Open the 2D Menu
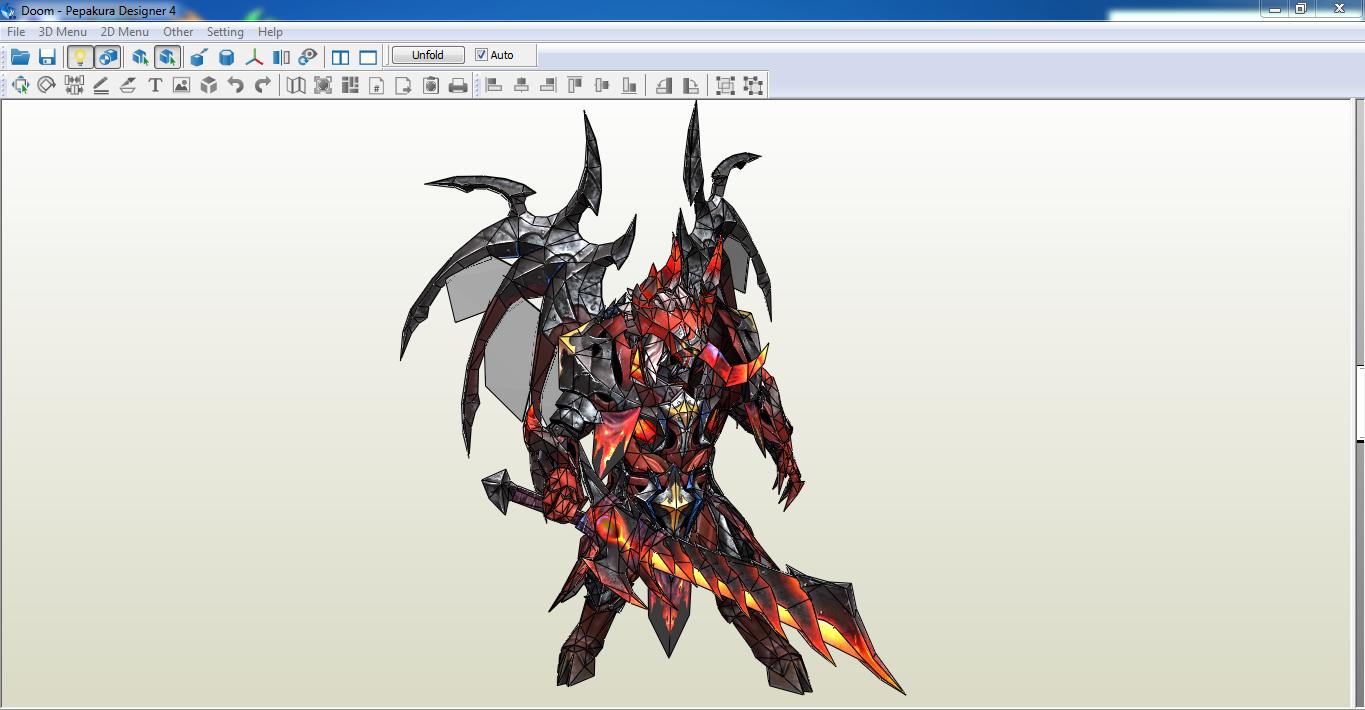Viewport: 1365px width, 710px height. pyautogui.click(x=125, y=32)
